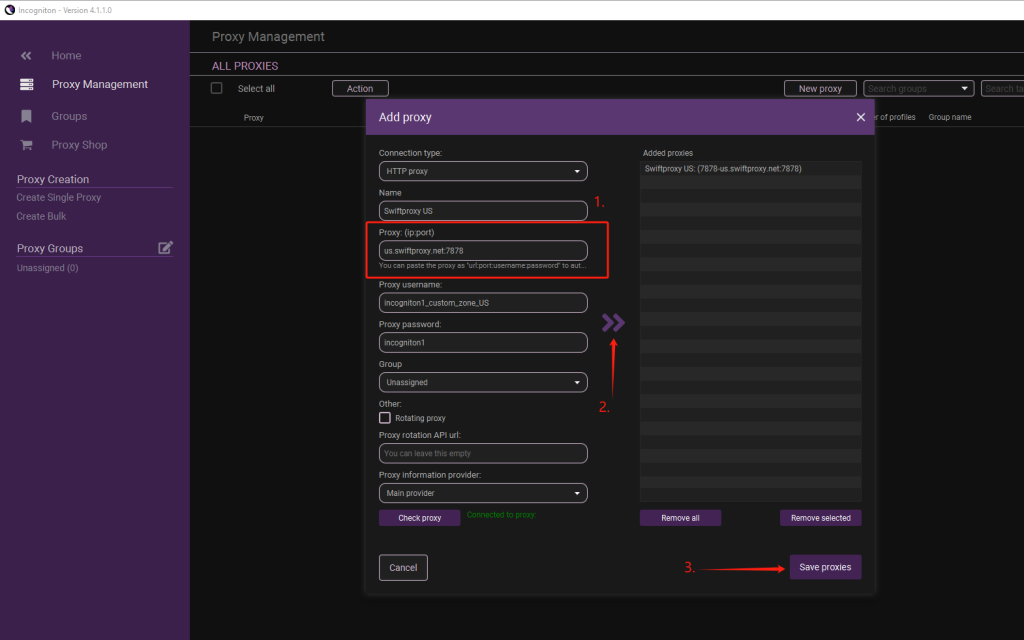Viewport: 1024px width, 640px height.
Task: Click the Remove selected button
Action: (820, 518)
